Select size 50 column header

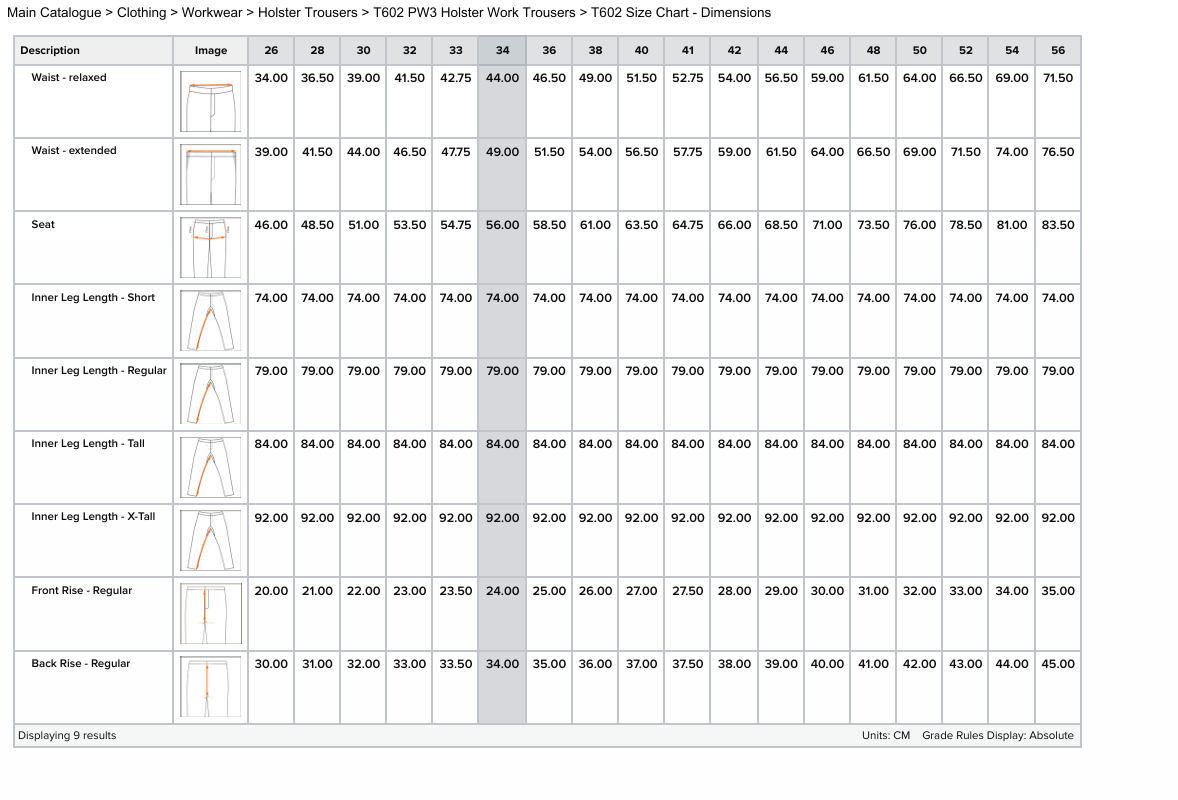[x=920, y=50]
